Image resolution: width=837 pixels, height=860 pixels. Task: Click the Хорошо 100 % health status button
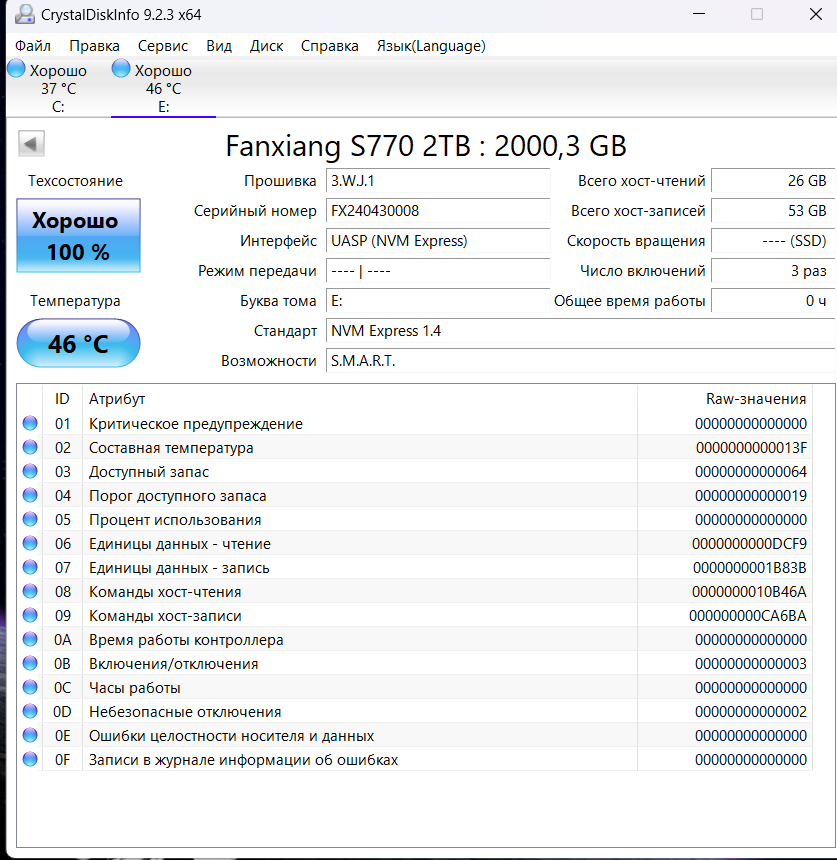coord(79,236)
